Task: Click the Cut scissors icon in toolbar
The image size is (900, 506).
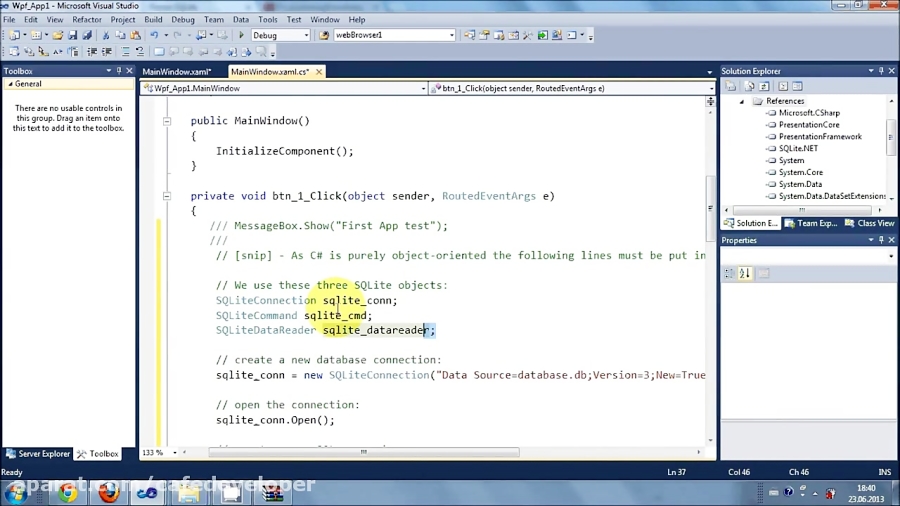Action: tap(106, 35)
